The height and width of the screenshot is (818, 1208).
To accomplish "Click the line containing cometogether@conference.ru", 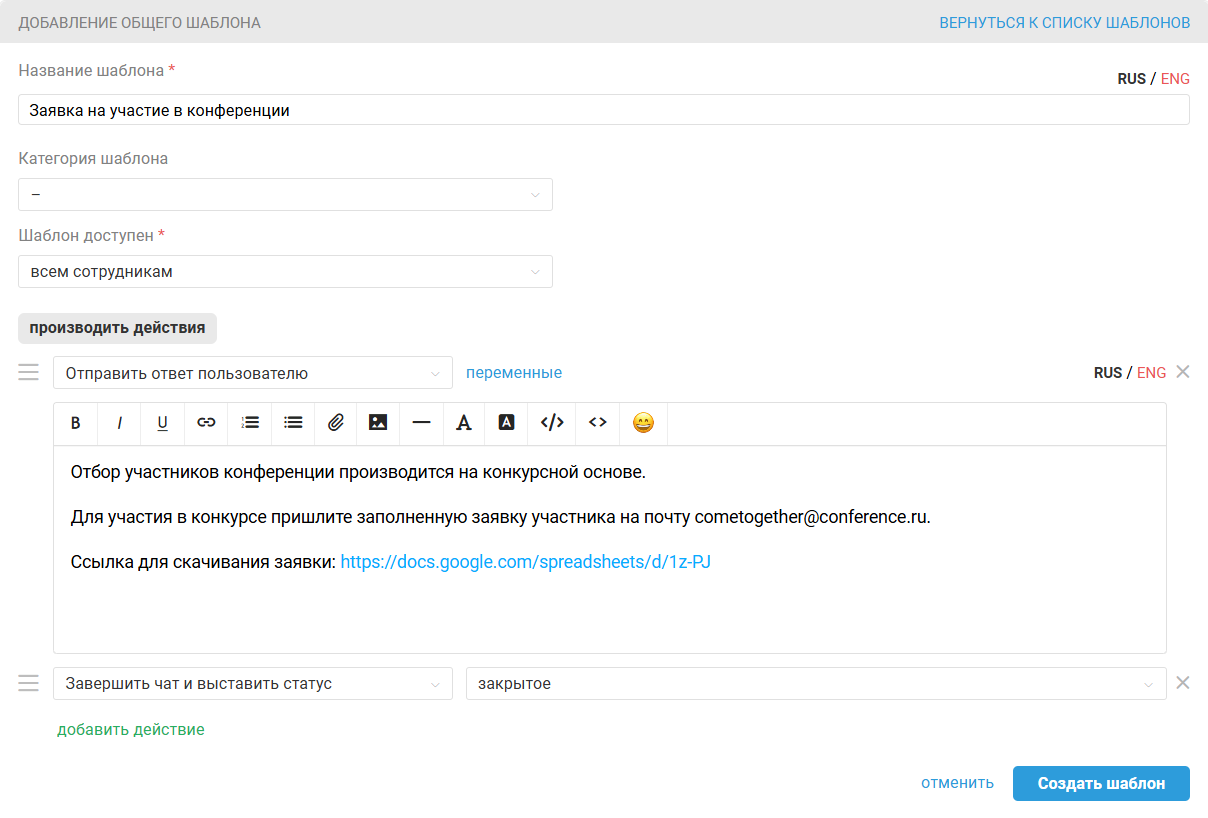I will click(x=501, y=517).
